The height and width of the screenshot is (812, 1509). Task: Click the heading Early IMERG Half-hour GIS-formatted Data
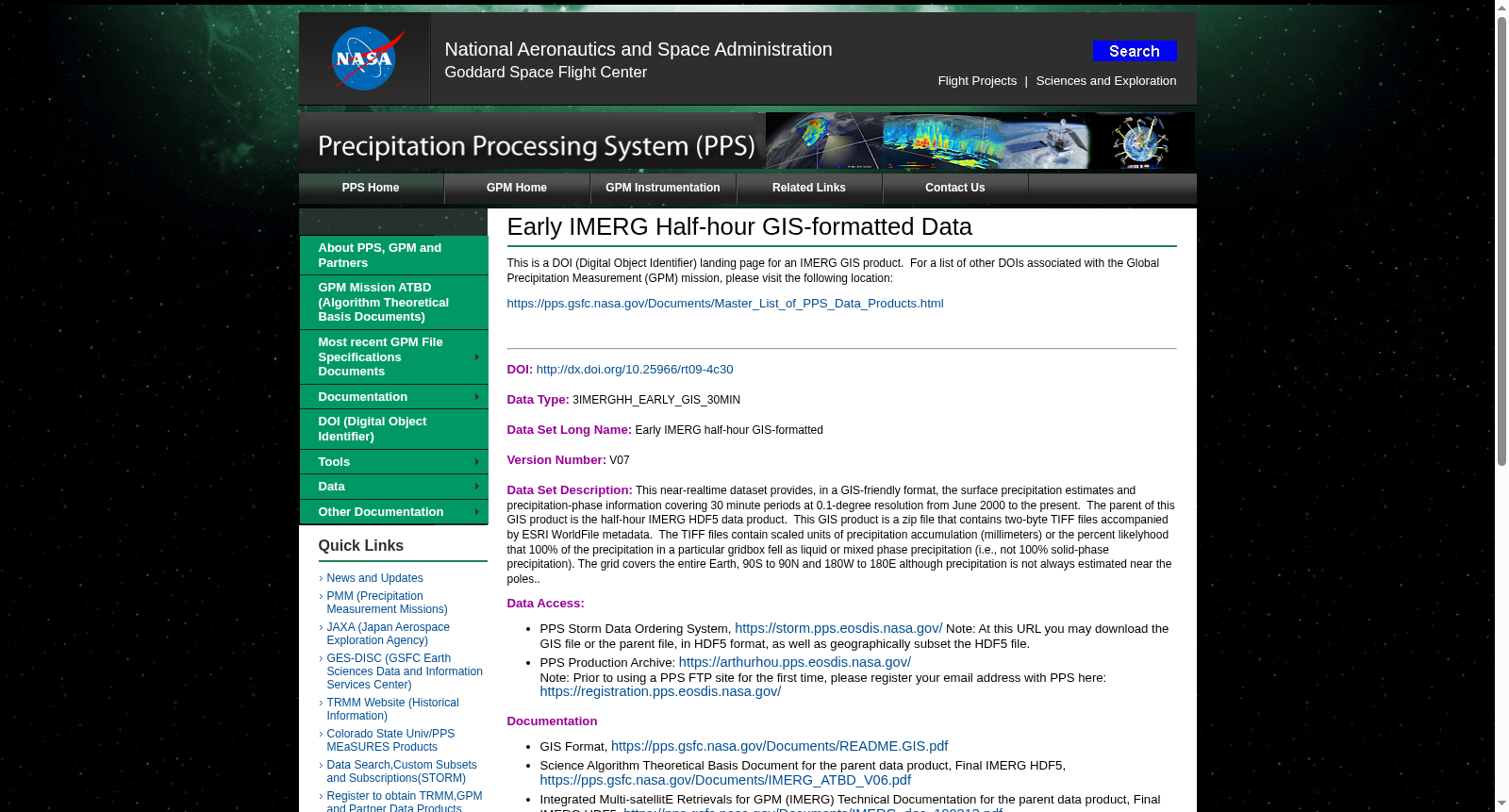[x=739, y=227]
